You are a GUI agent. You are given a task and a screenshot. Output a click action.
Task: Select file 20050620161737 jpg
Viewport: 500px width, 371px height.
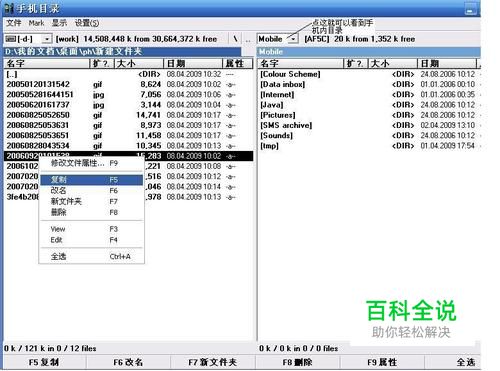coord(128,105)
